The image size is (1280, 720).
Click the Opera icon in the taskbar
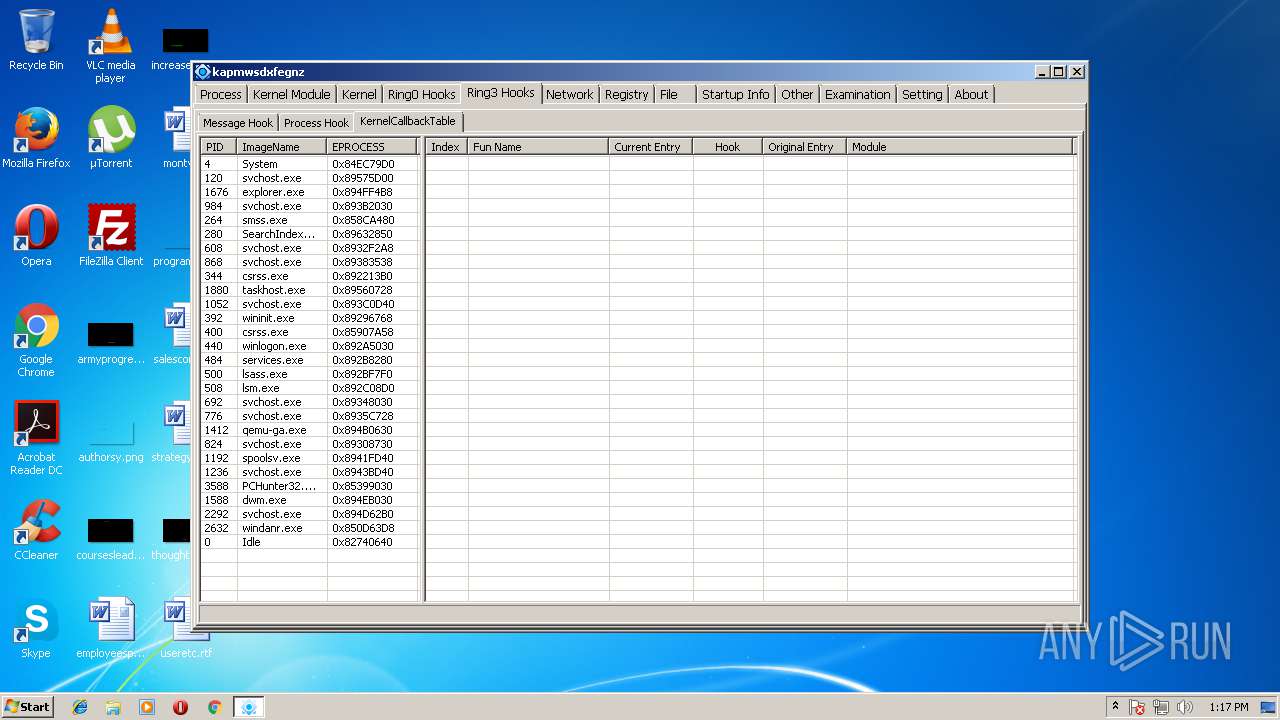180,707
